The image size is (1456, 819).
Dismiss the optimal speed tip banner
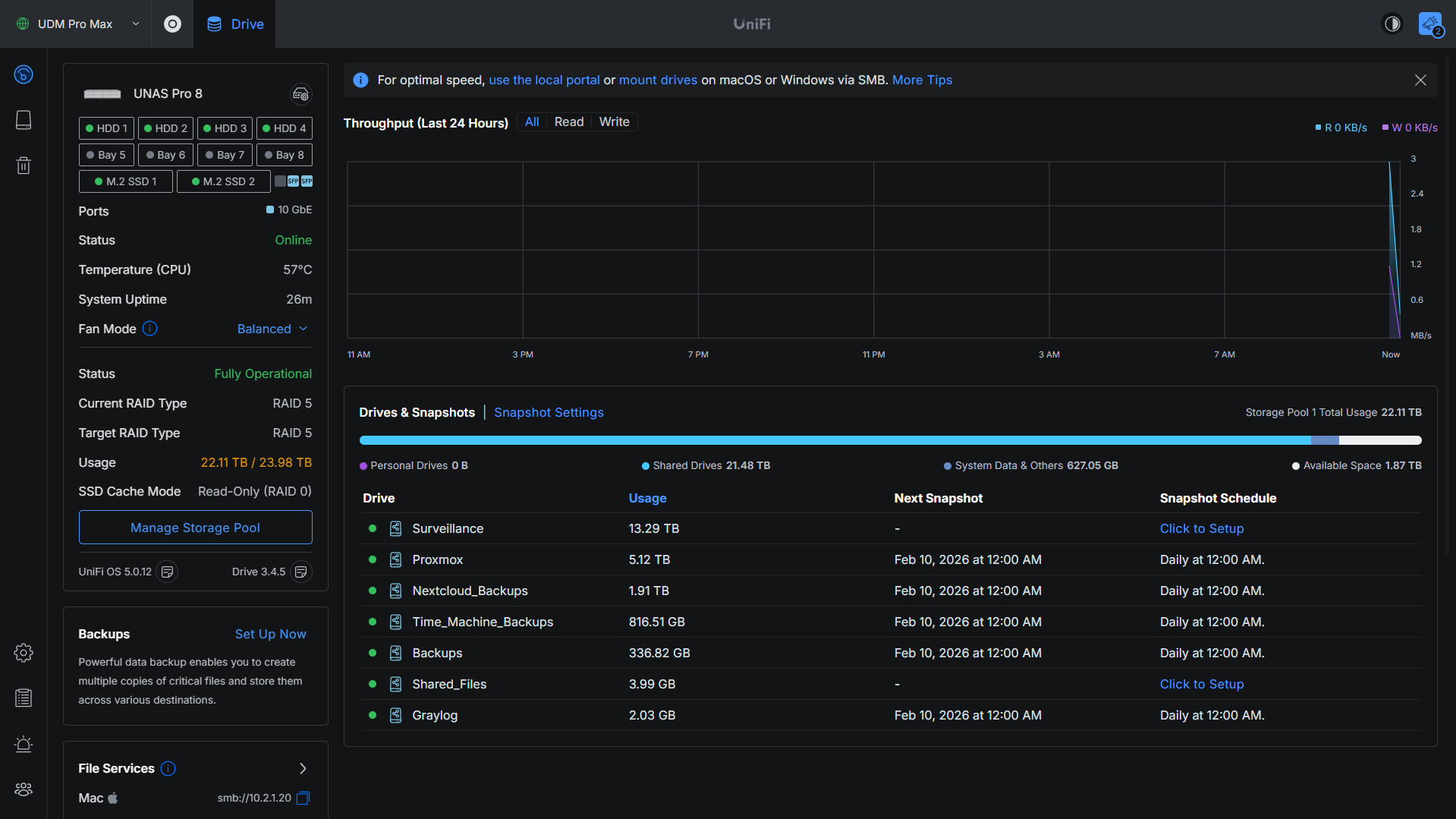click(x=1420, y=80)
